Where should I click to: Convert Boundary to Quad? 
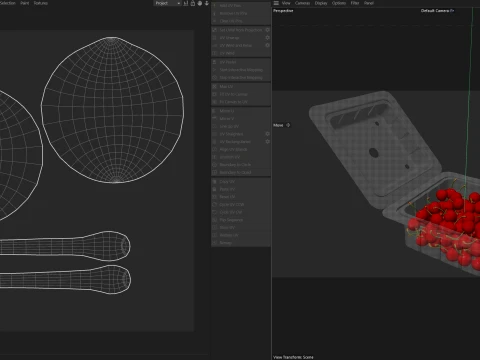coord(241,172)
